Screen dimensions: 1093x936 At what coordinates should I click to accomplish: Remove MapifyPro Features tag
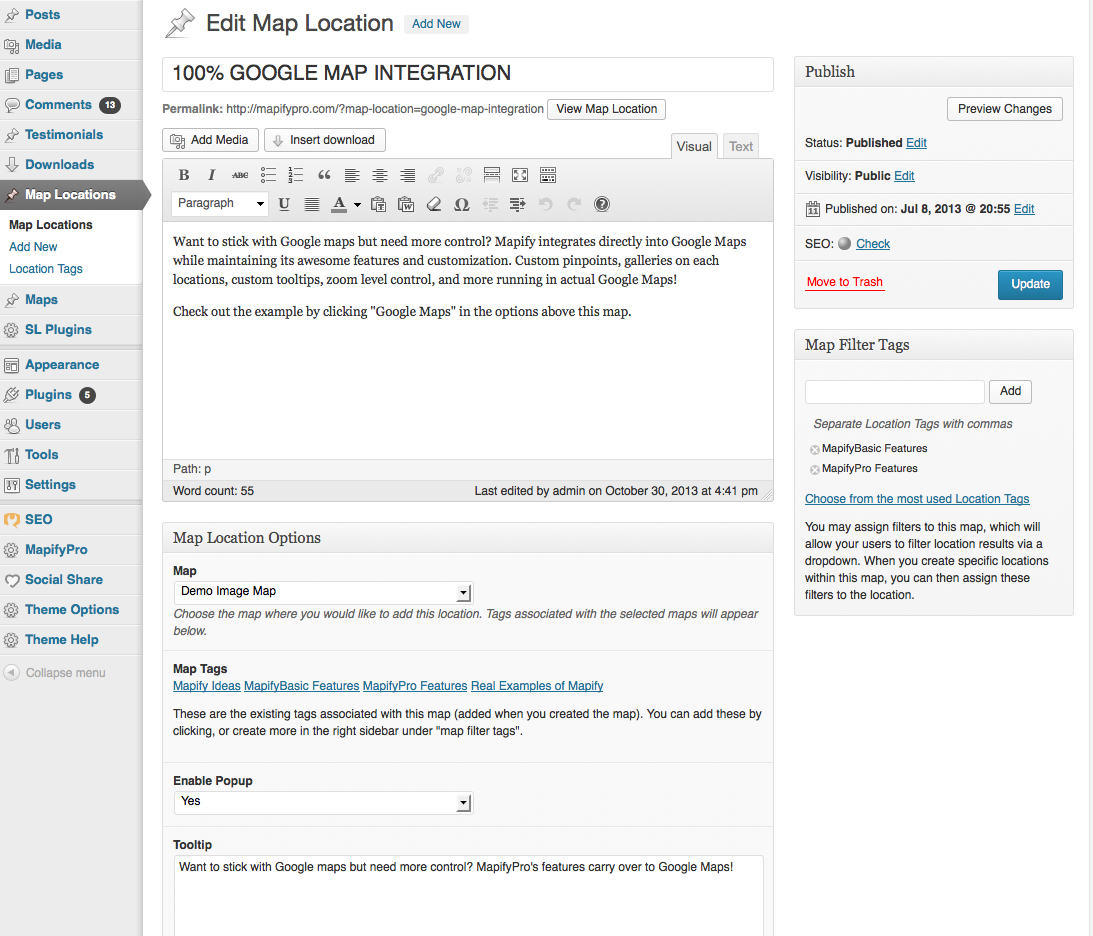pyautogui.click(x=814, y=470)
